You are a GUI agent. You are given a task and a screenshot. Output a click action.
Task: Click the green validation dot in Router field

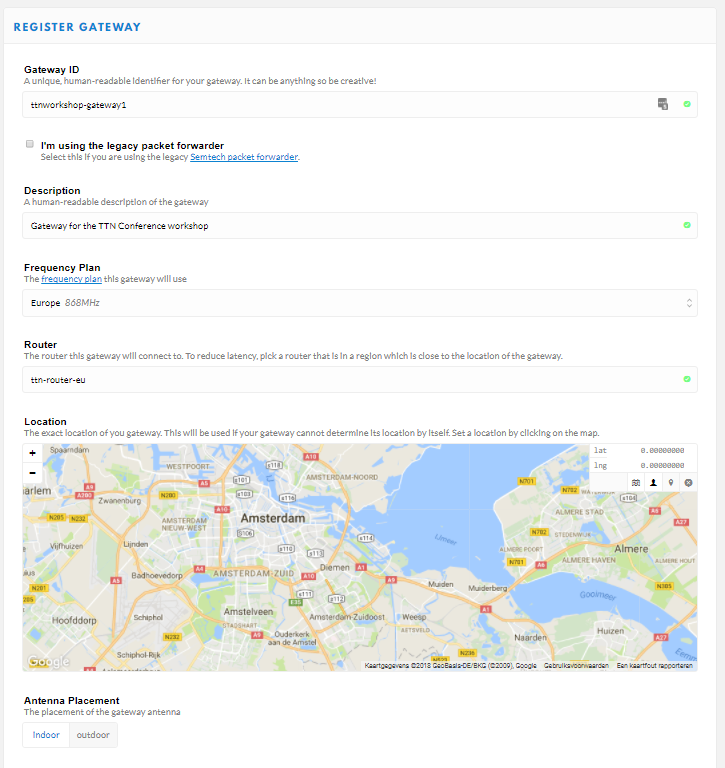coord(687,379)
